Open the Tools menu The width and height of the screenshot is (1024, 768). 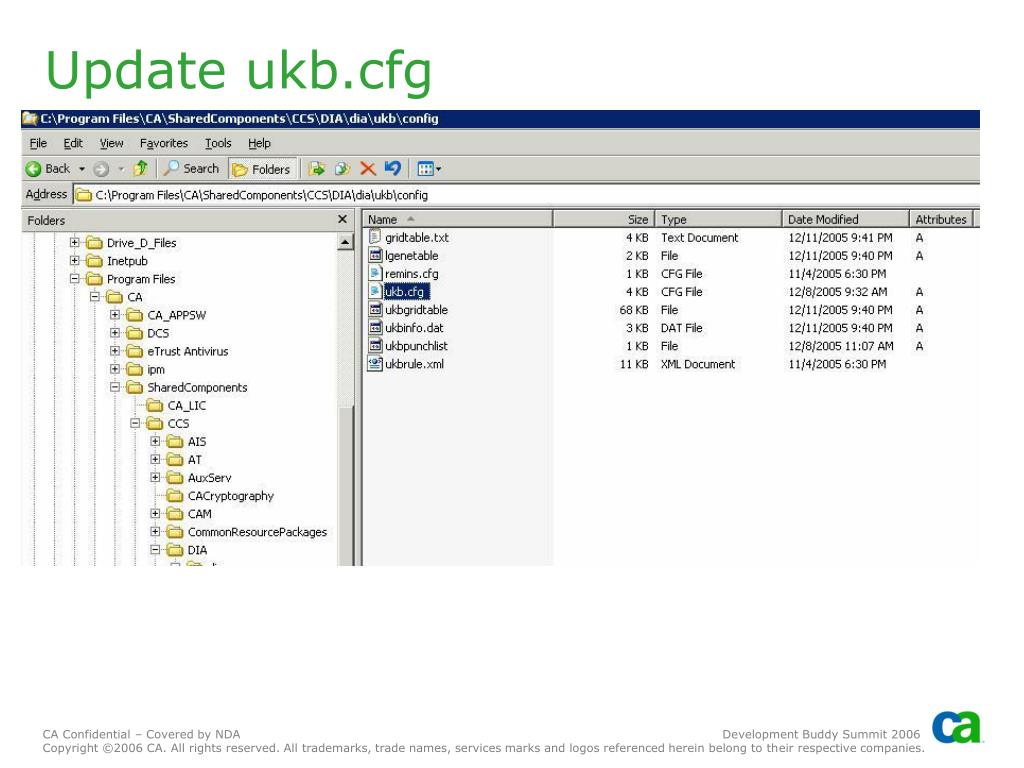pos(218,143)
